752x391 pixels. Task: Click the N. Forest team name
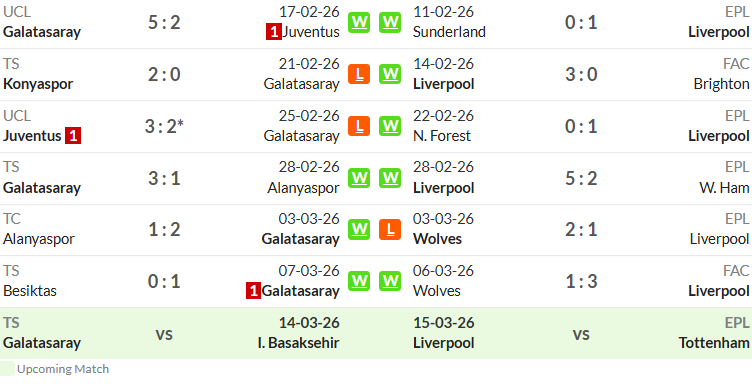click(x=442, y=136)
